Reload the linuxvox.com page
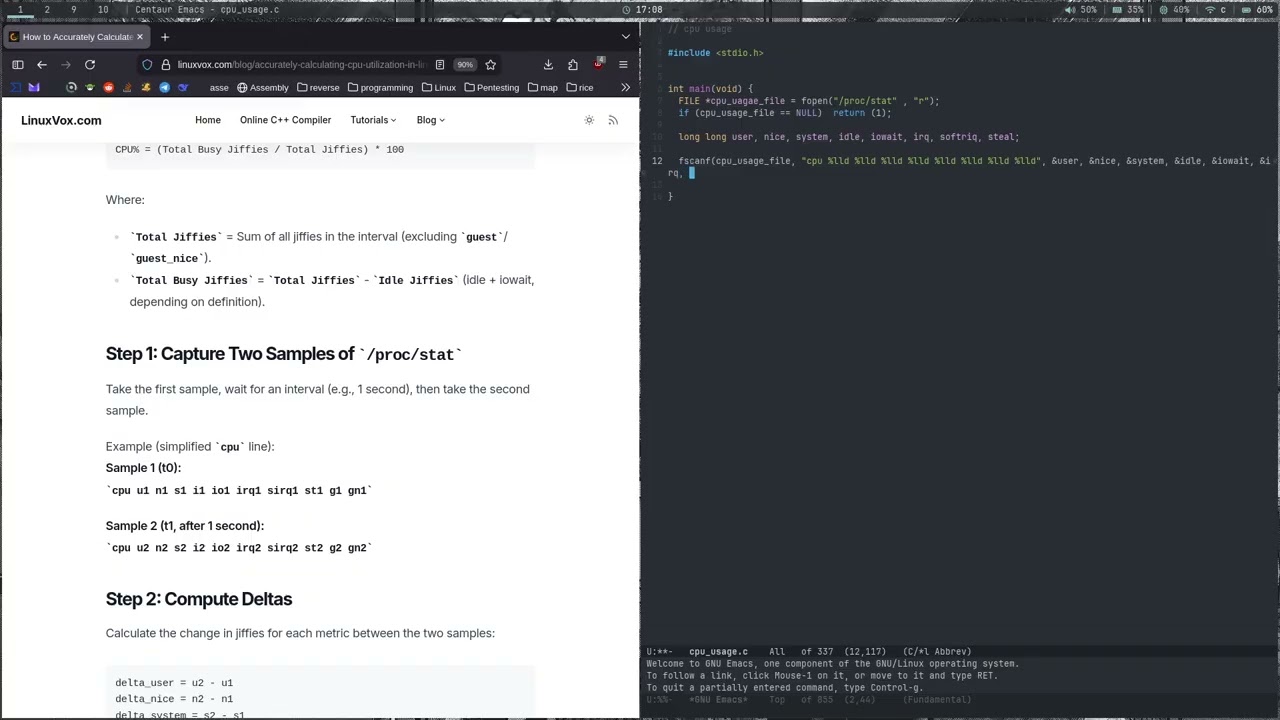The height and width of the screenshot is (720, 1280). (x=90, y=65)
